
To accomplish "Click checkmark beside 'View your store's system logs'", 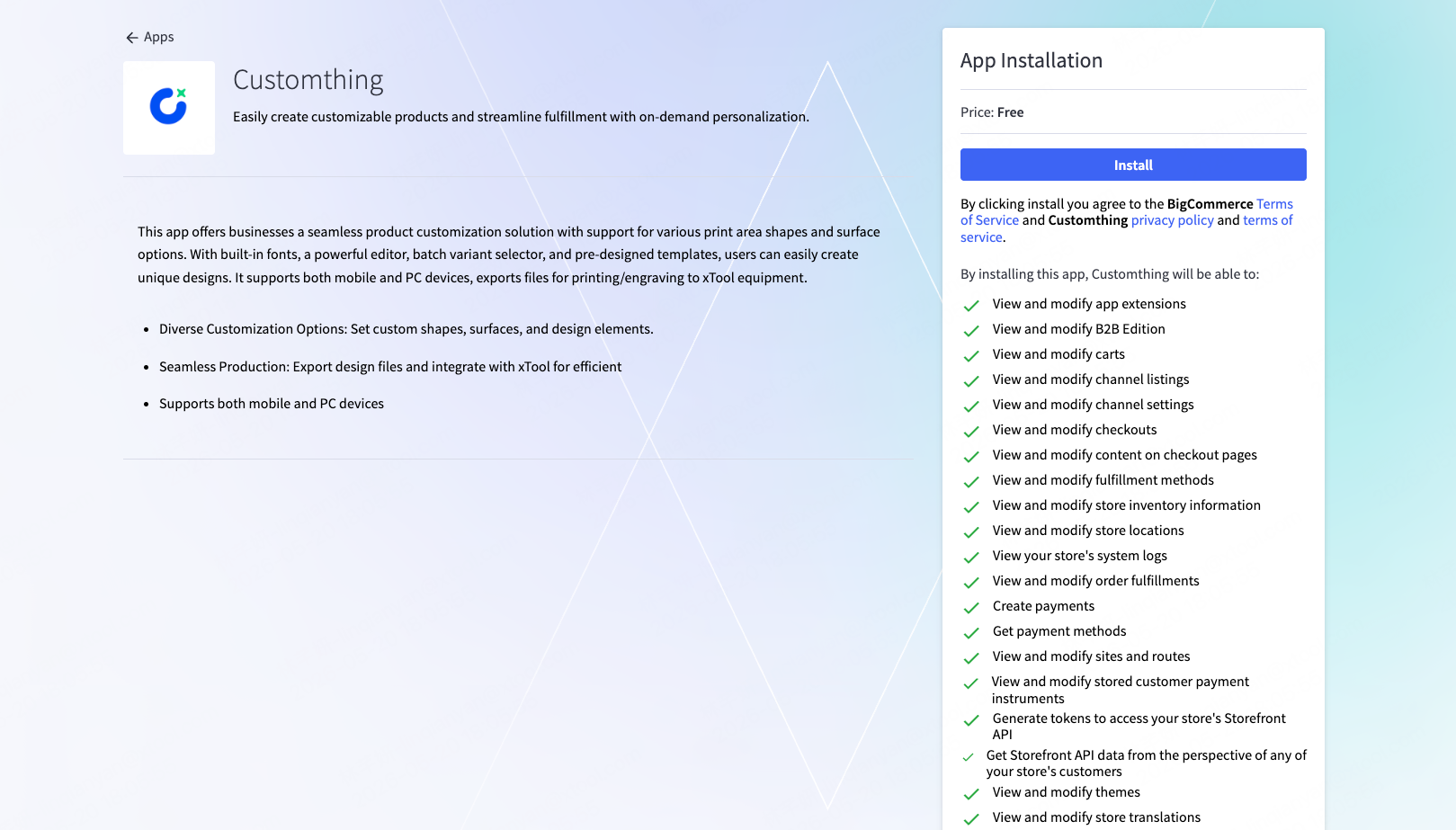I will click(971, 558).
